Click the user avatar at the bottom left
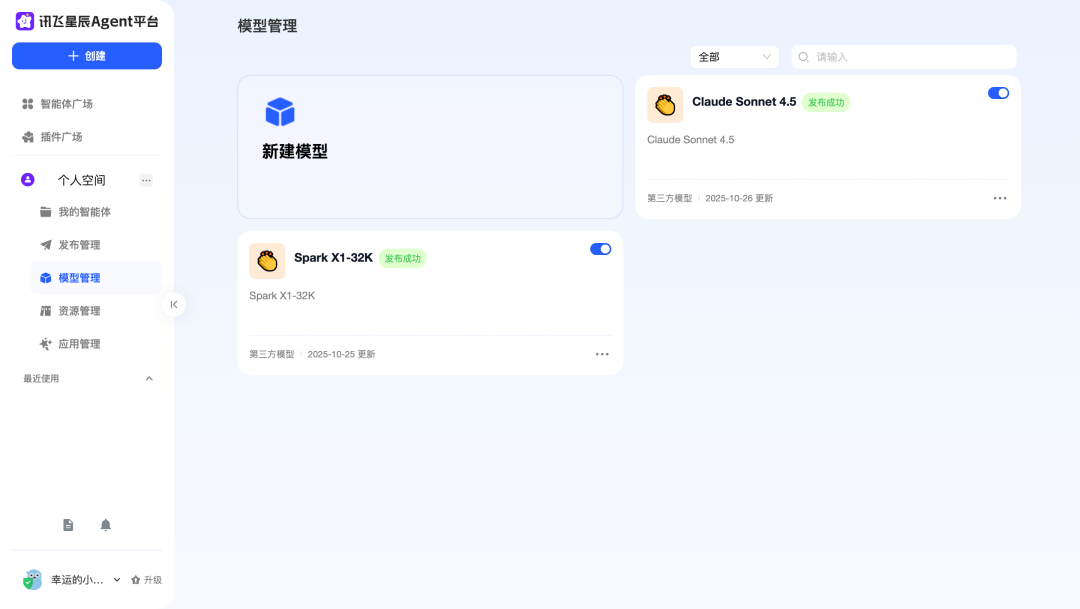 coord(32,579)
